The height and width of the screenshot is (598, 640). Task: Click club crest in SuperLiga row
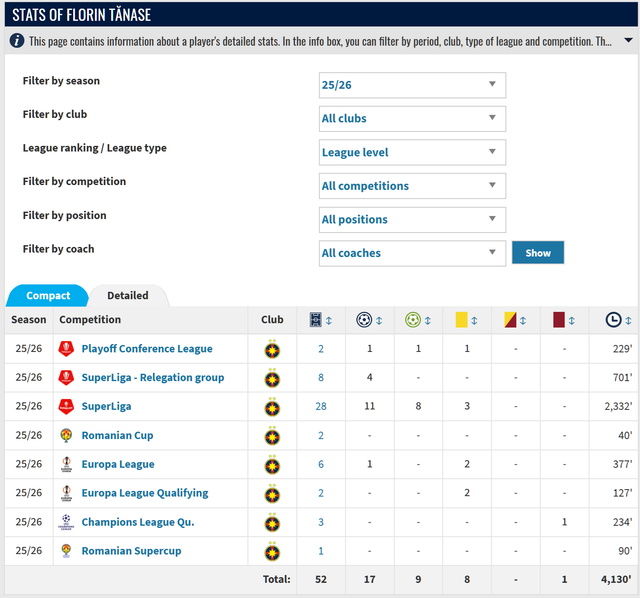(x=272, y=407)
